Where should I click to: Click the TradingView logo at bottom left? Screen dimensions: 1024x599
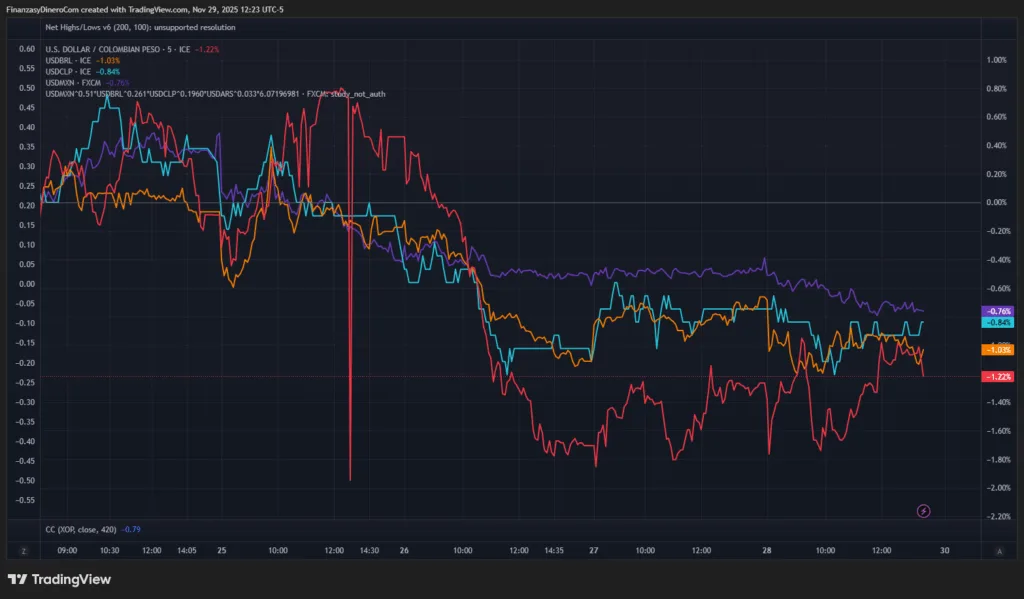coord(59,579)
